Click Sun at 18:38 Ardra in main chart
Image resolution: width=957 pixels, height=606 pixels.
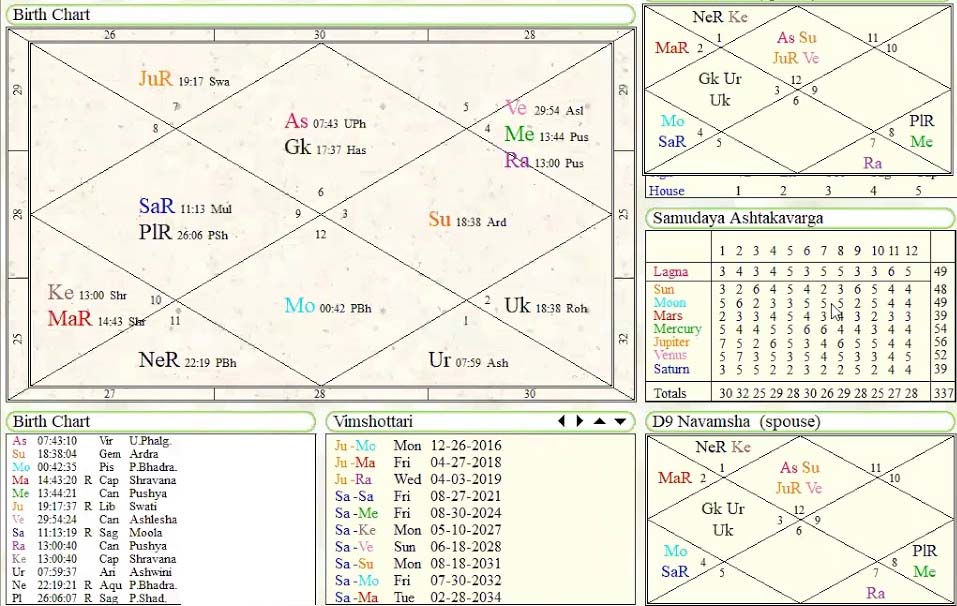(440, 220)
